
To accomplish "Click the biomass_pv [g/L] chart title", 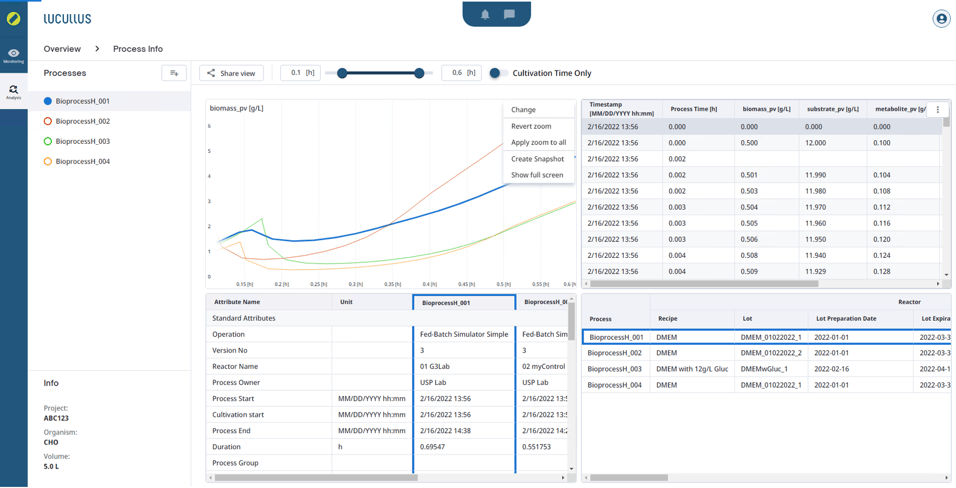I will click(237, 109).
